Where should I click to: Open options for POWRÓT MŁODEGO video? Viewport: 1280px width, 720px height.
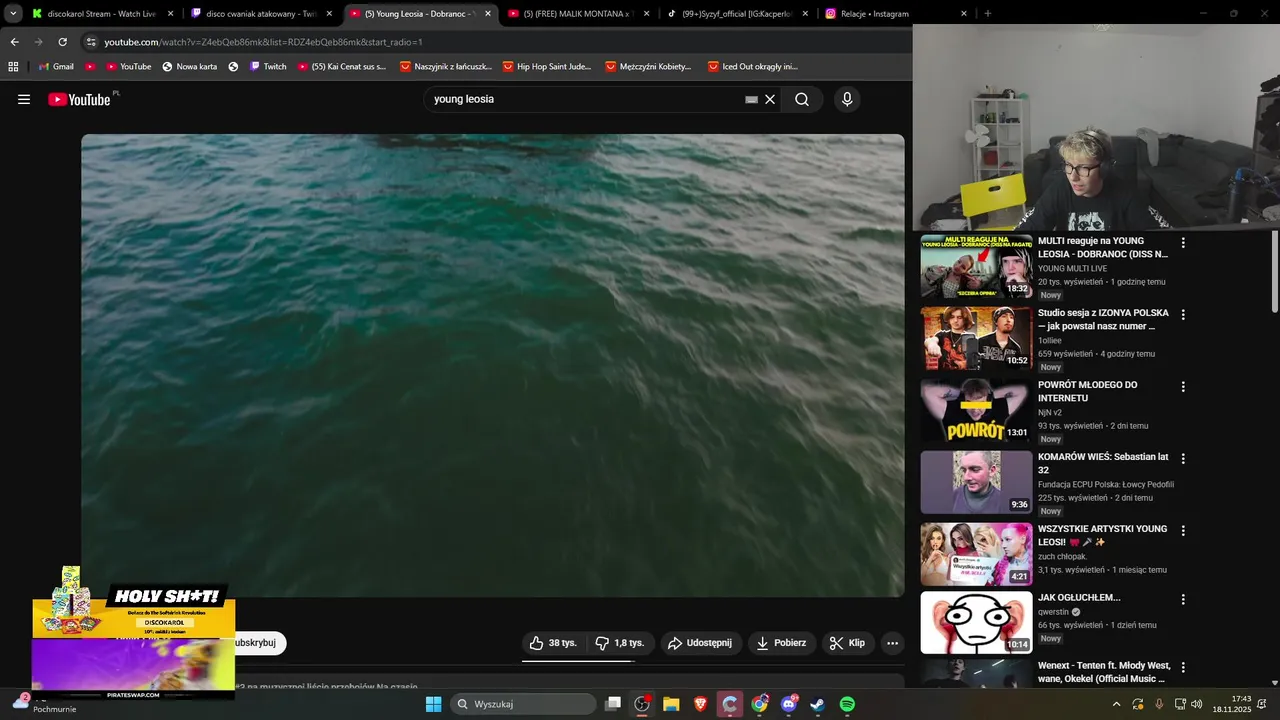pos(1183,387)
